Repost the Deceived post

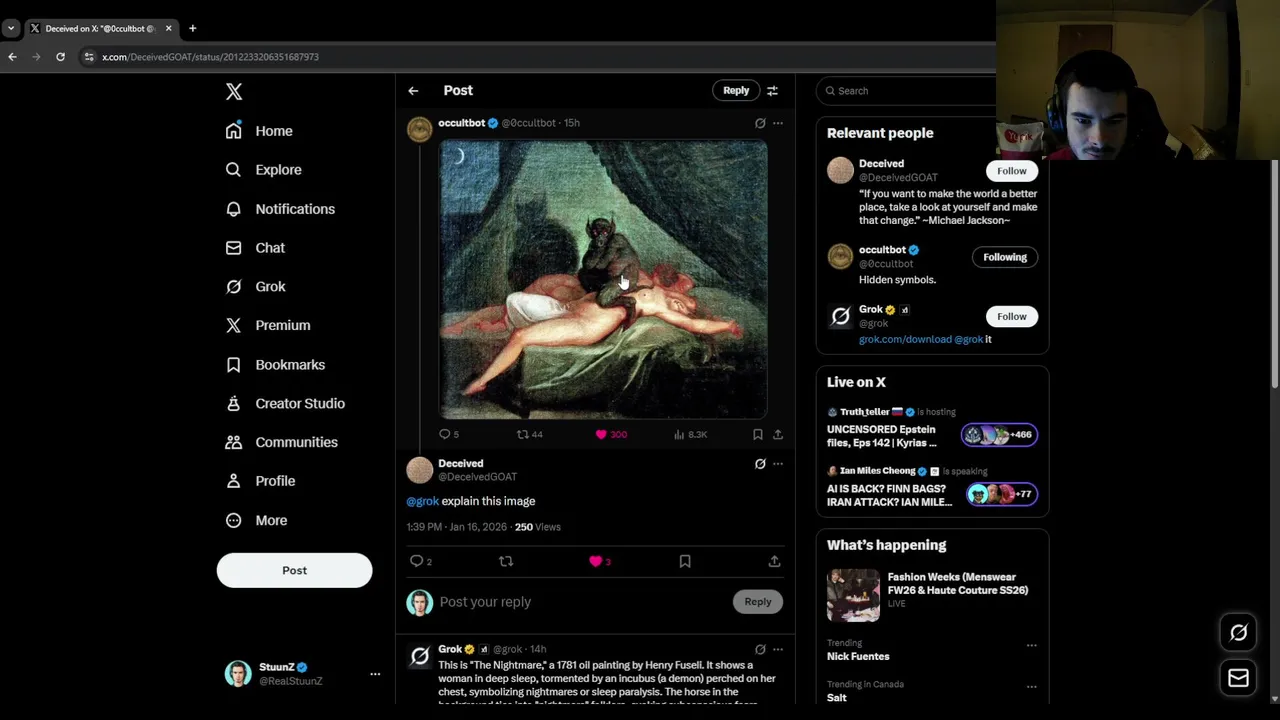coord(506,561)
